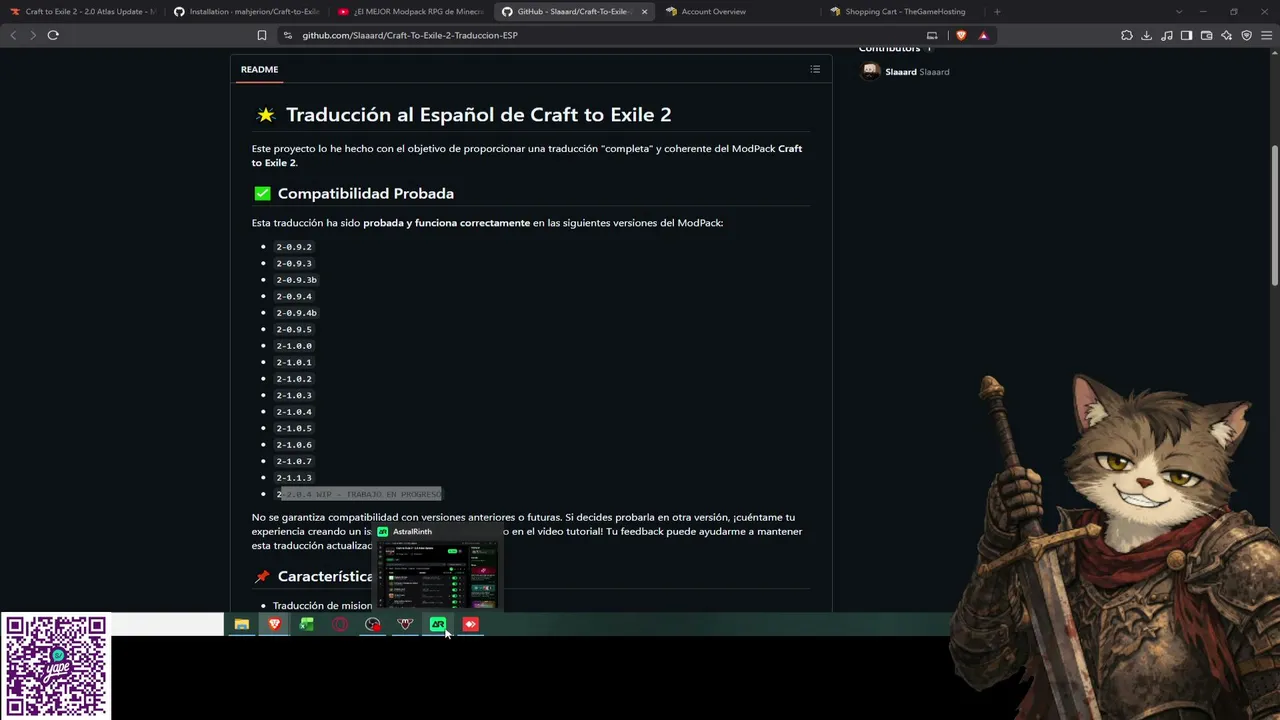Open File Explorer from the taskbar
Screen dimensions: 1280x720
242,624
